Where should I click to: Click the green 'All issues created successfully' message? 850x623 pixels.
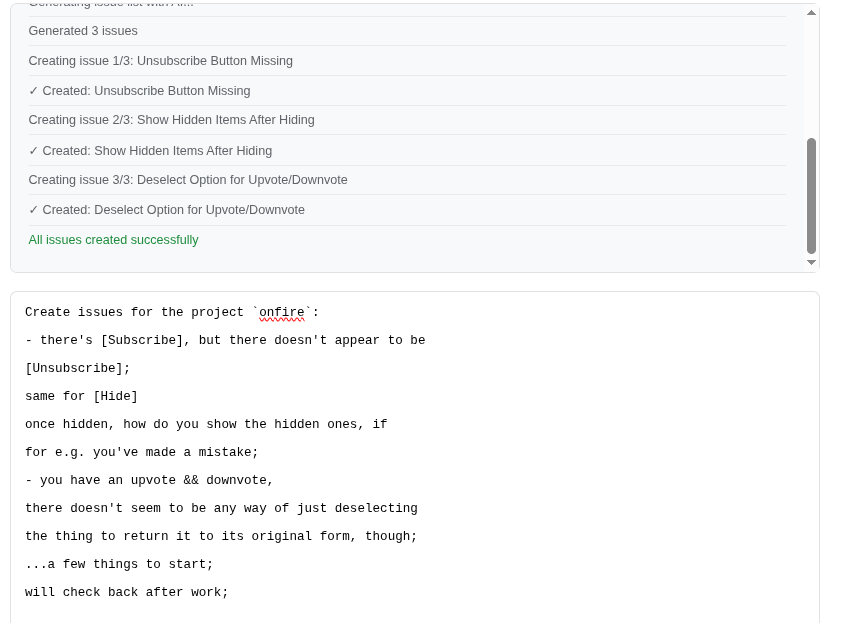coord(113,240)
